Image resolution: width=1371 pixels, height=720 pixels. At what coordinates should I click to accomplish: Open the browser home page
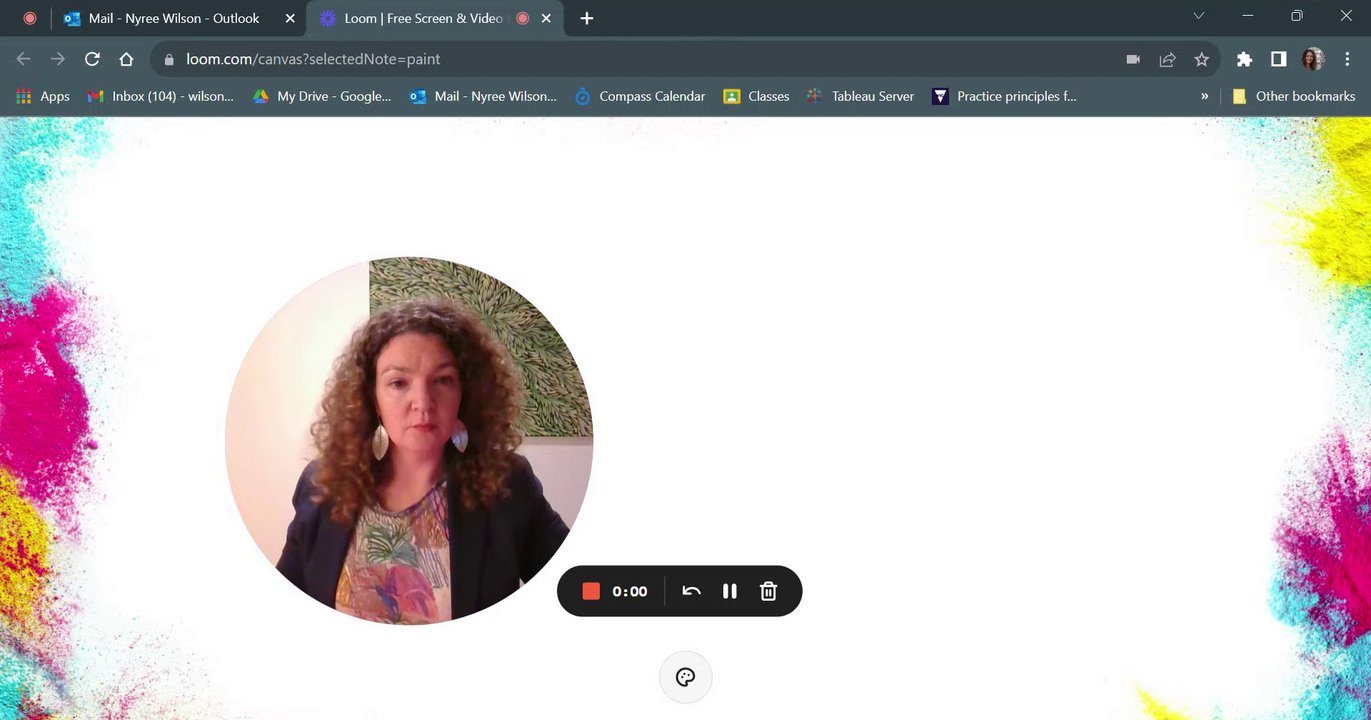(x=126, y=59)
